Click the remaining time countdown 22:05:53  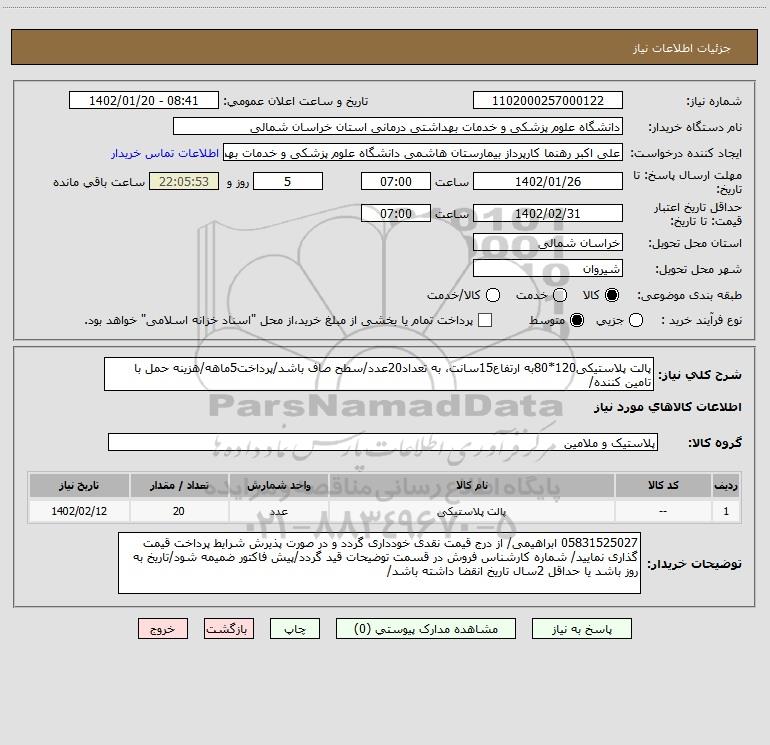point(184,181)
